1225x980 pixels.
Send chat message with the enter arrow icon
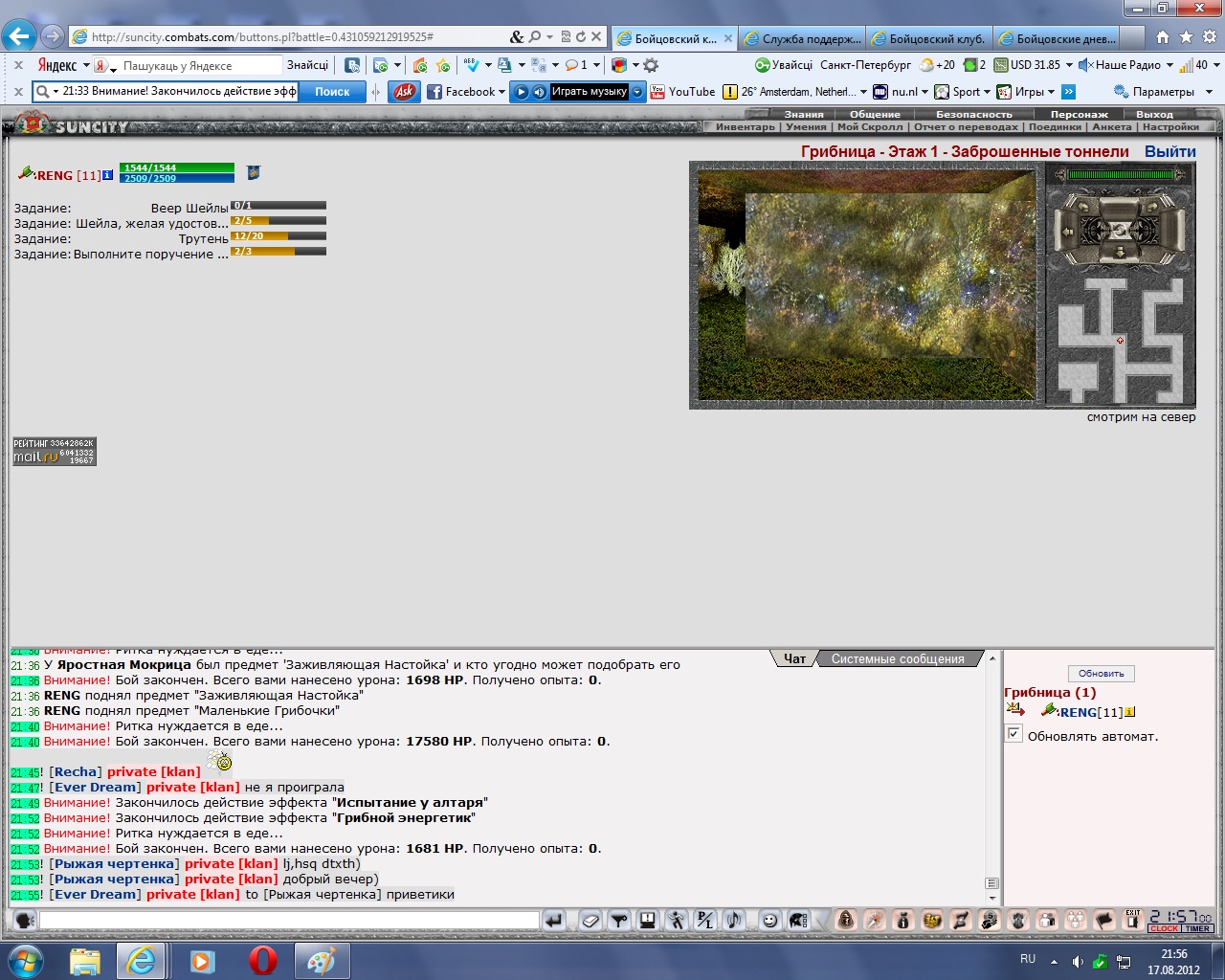click(553, 921)
